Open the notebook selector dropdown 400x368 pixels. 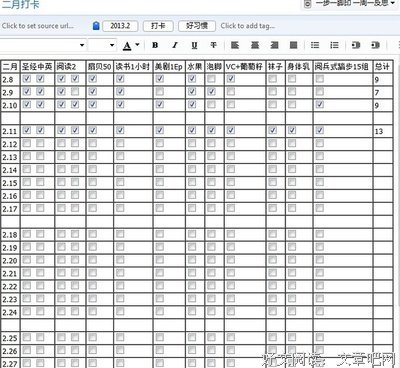coord(393,4)
